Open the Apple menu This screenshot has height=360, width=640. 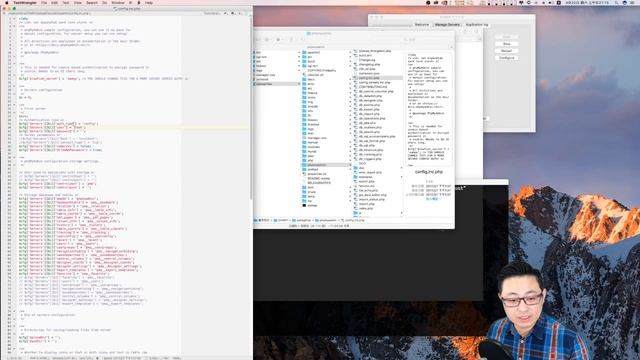point(6,2)
